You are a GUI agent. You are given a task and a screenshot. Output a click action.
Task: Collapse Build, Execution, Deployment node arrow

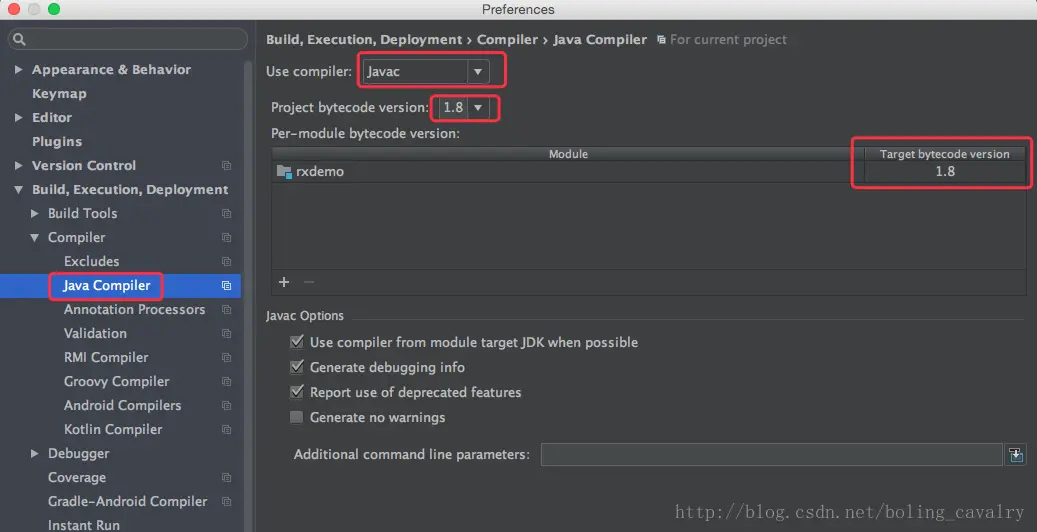(19, 189)
